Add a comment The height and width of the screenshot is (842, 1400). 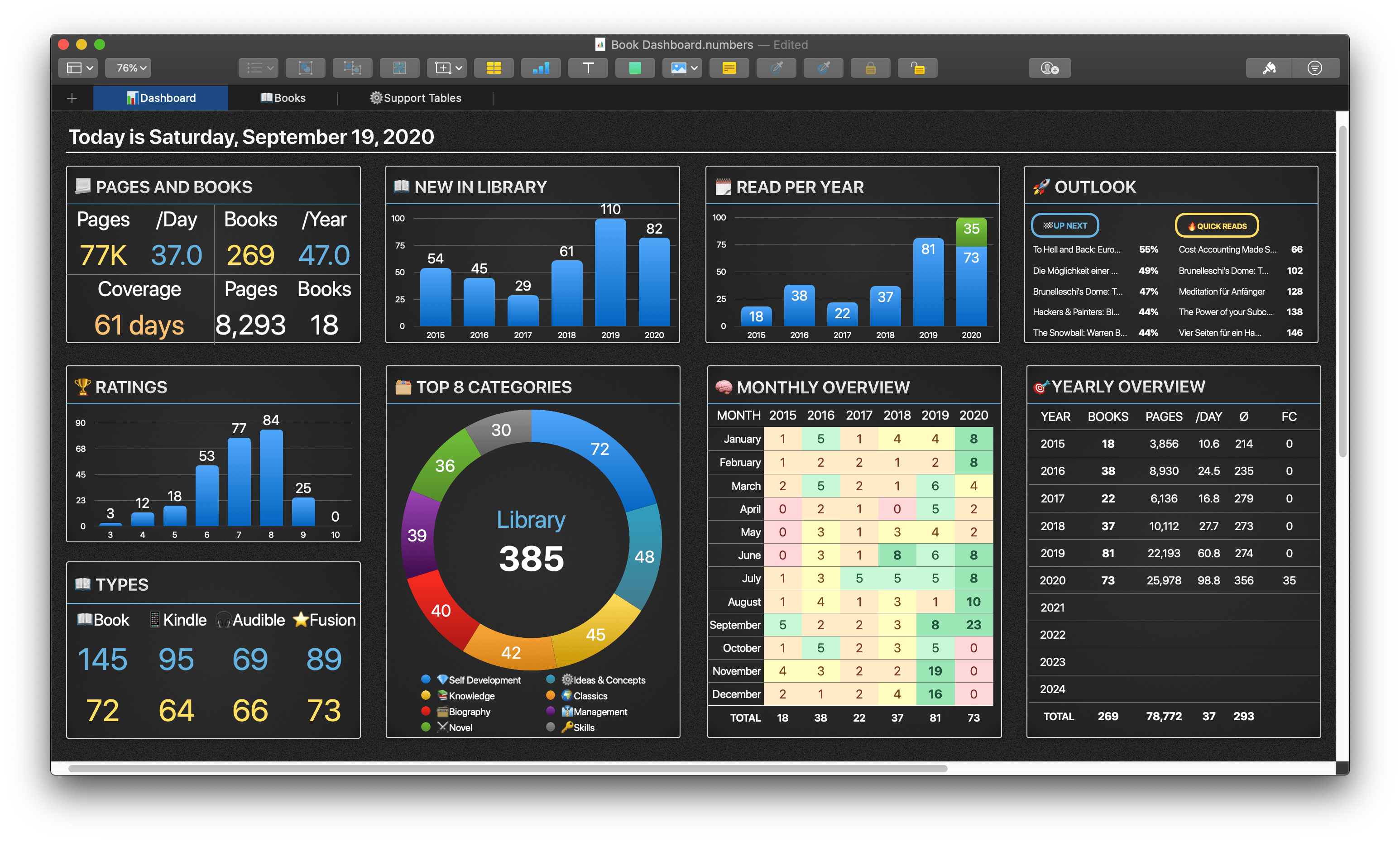pos(729,67)
